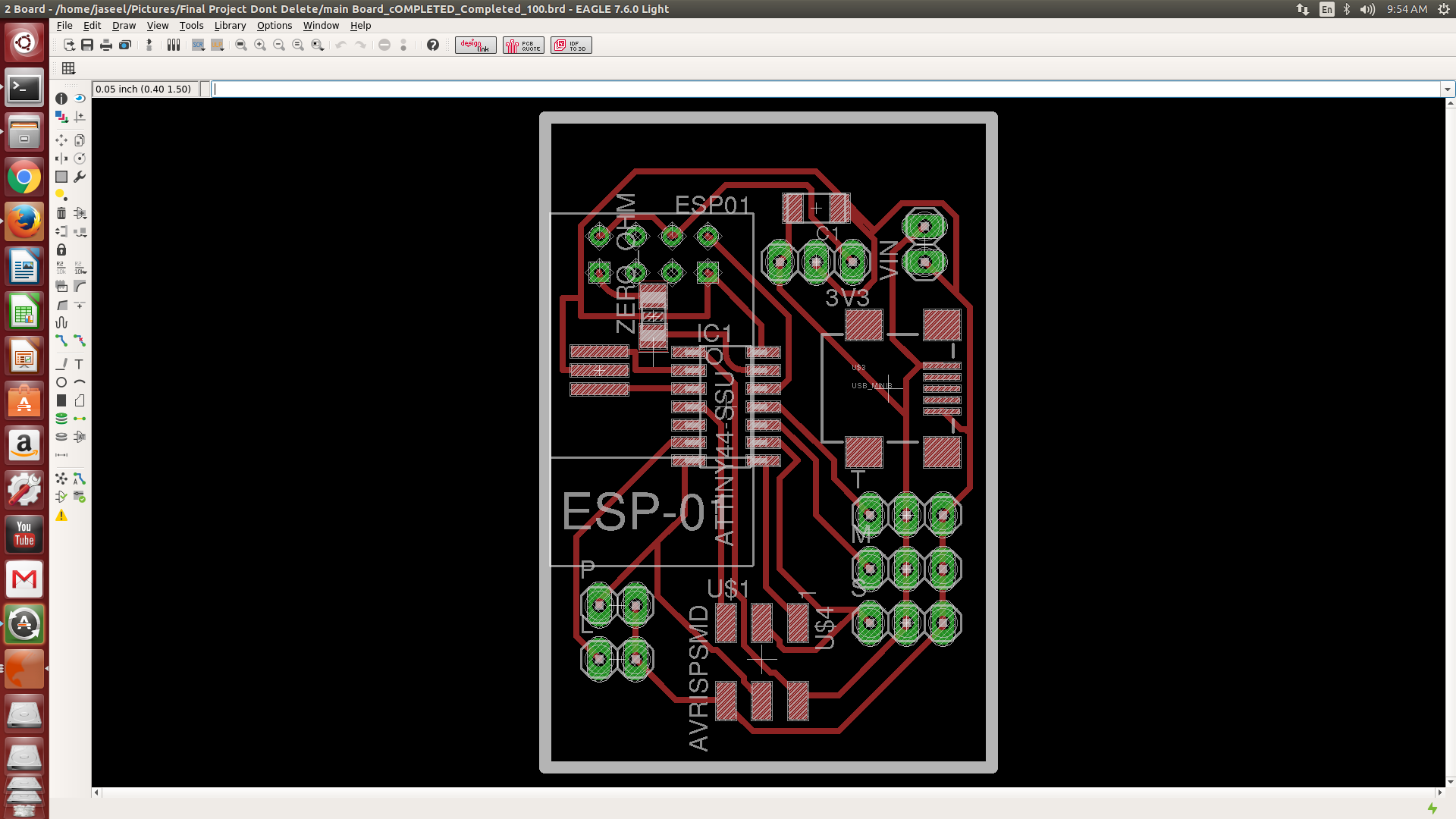Viewport: 1456px width, 819px height.
Task: Run the DRC check tool
Action: coord(80,497)
